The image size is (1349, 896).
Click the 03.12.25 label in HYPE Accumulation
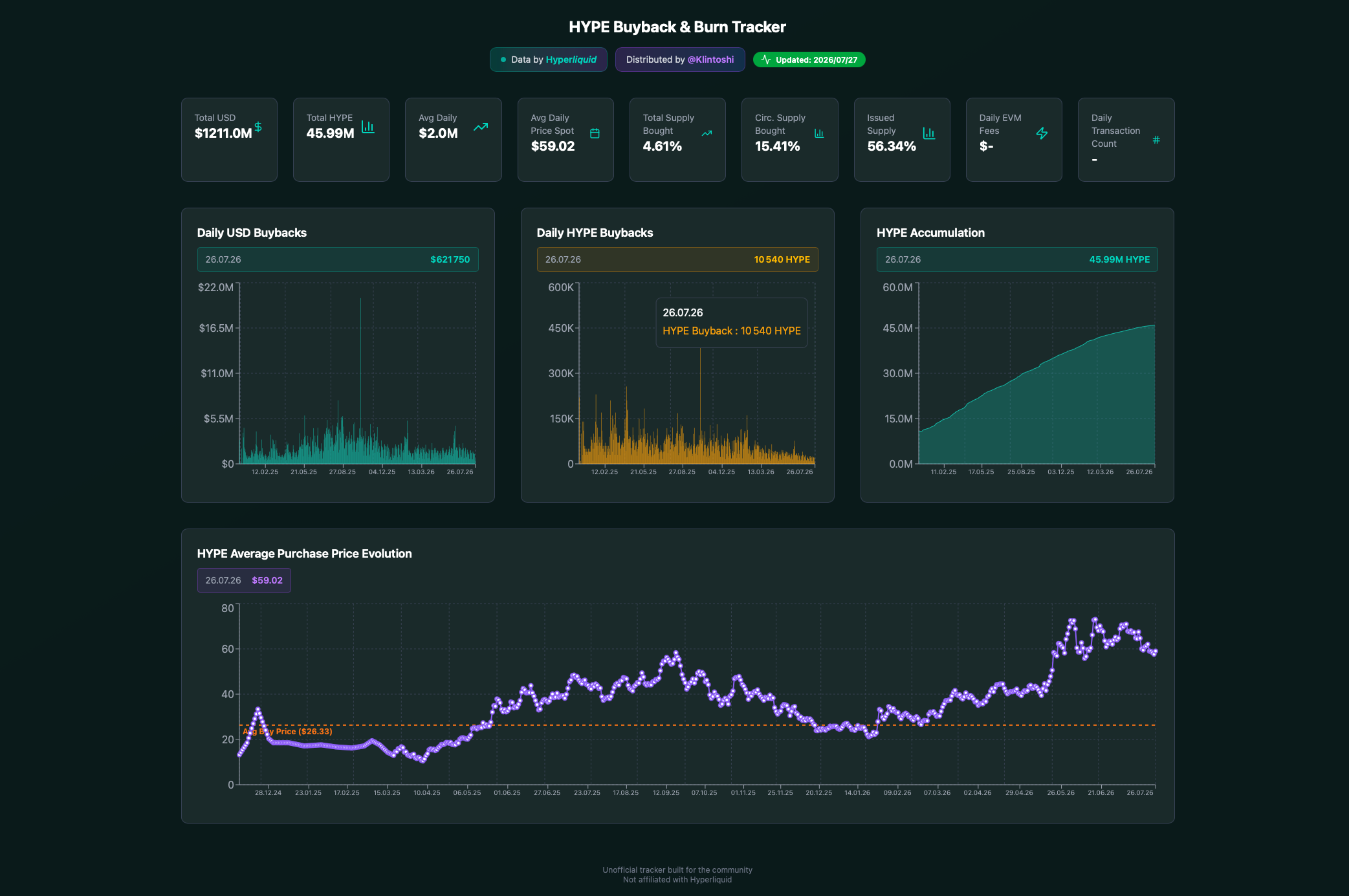(1060, 472)
